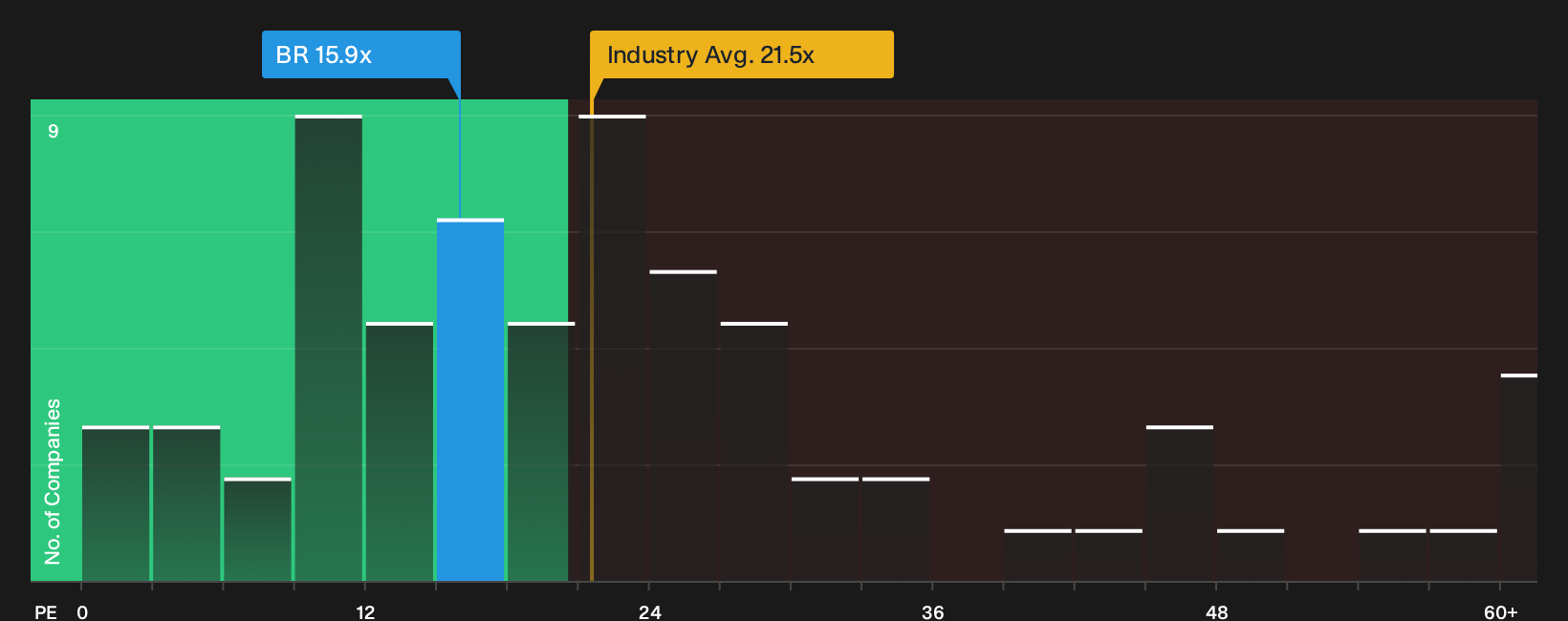This screenshot has width=1568, height=621.
Task: Click the 0 tick label on PE axis
Action: [x=82, y=611]
